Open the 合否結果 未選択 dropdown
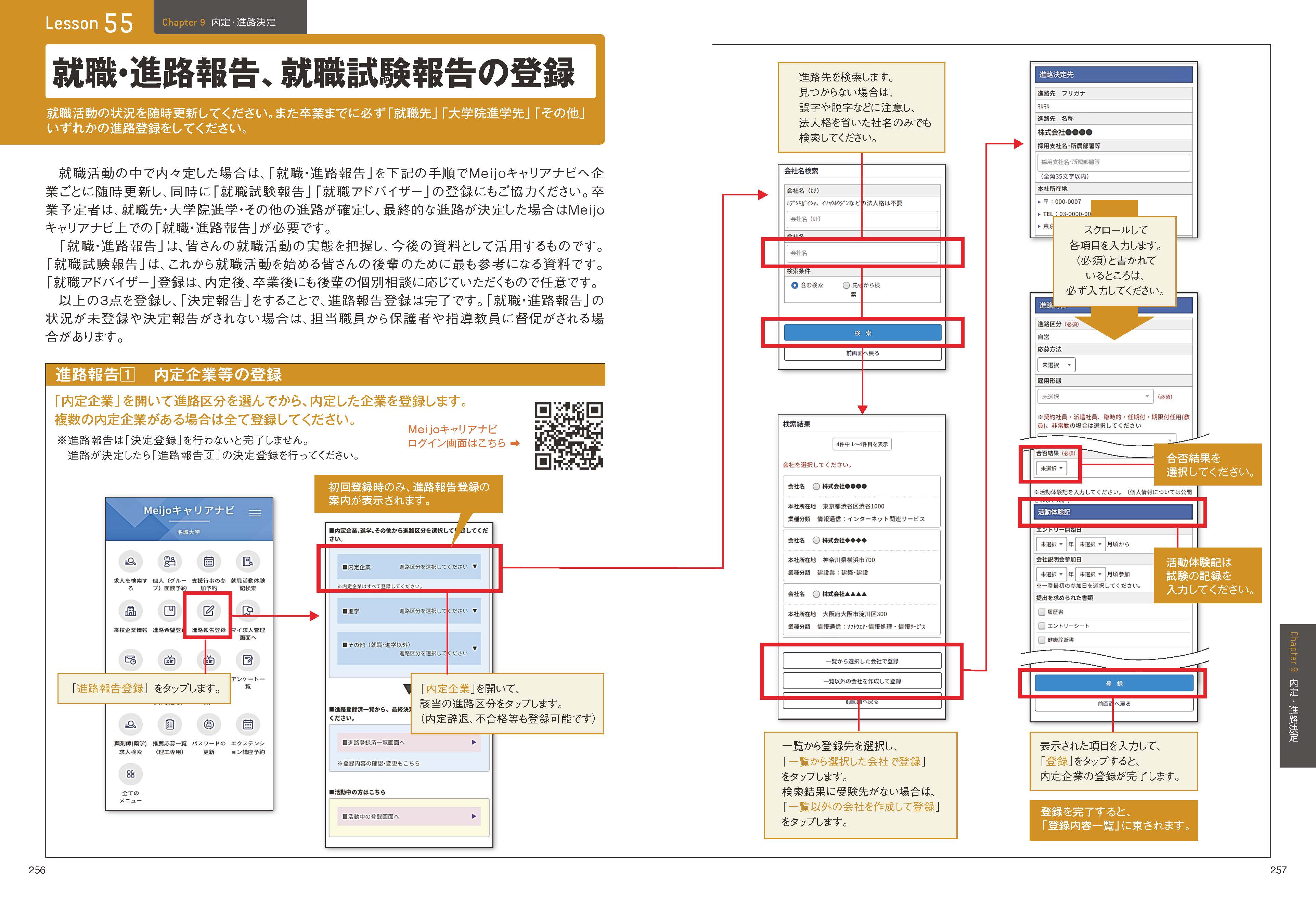The width and height of the screenshot is (1316, 900). click(1051, 468)
